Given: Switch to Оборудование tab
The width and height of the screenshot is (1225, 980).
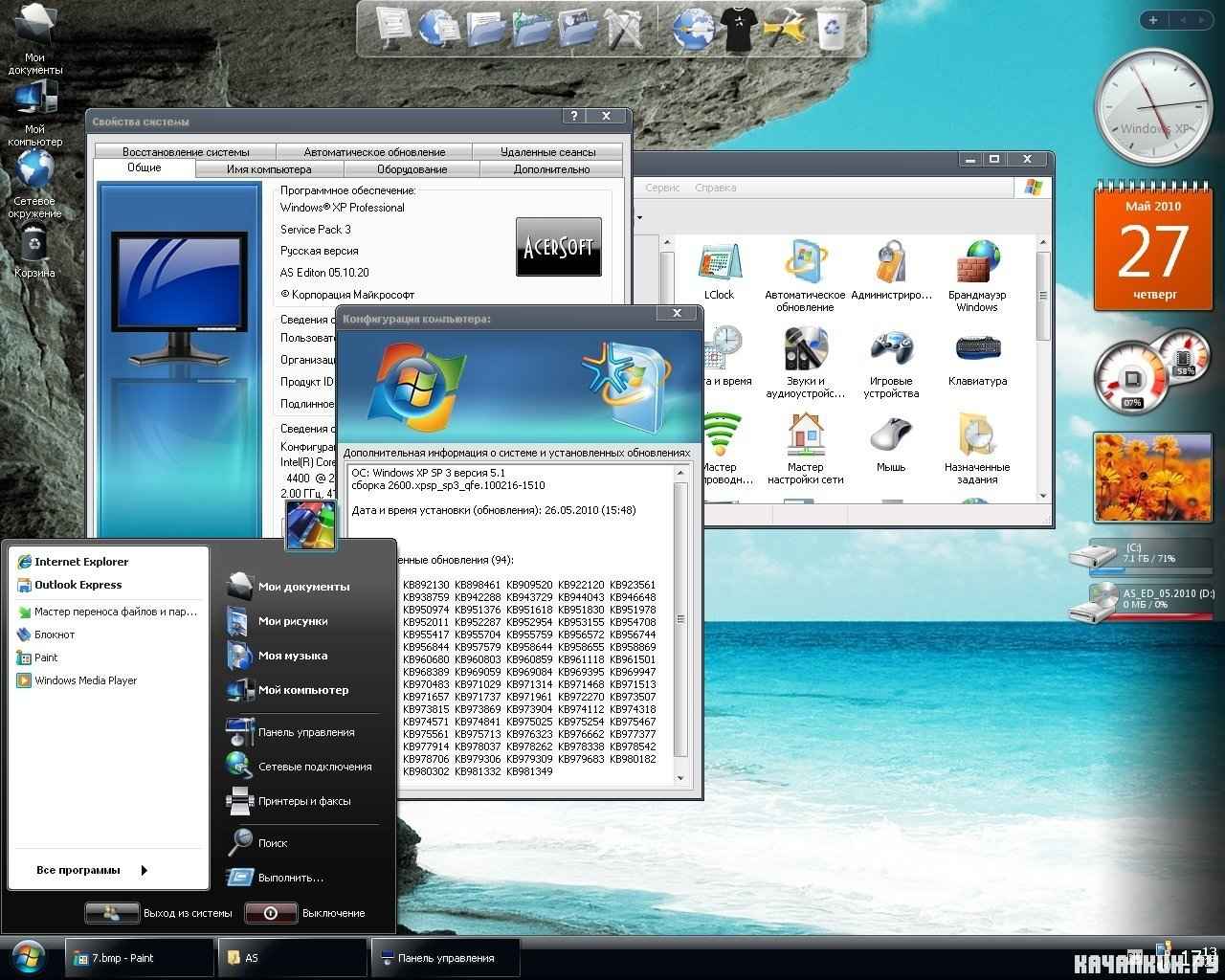Looking at the screenshot, I should pos(412,169).
